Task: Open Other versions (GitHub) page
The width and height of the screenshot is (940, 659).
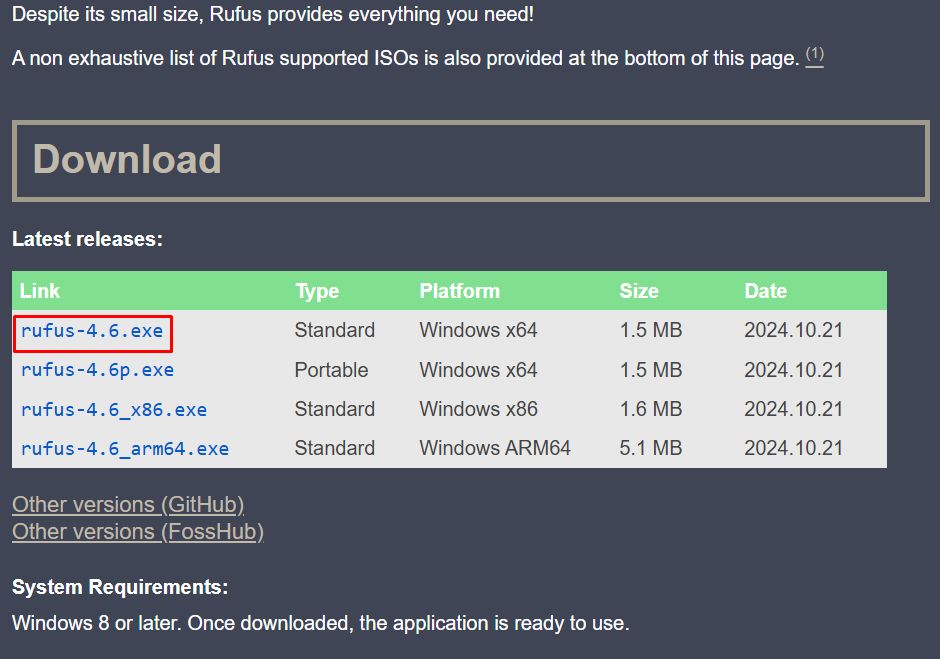Action: [127, 504]
